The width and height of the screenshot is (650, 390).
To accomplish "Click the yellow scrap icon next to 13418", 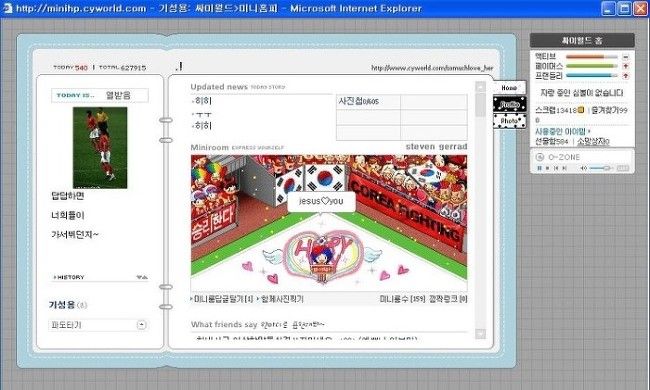I will (x=581, y=110).
